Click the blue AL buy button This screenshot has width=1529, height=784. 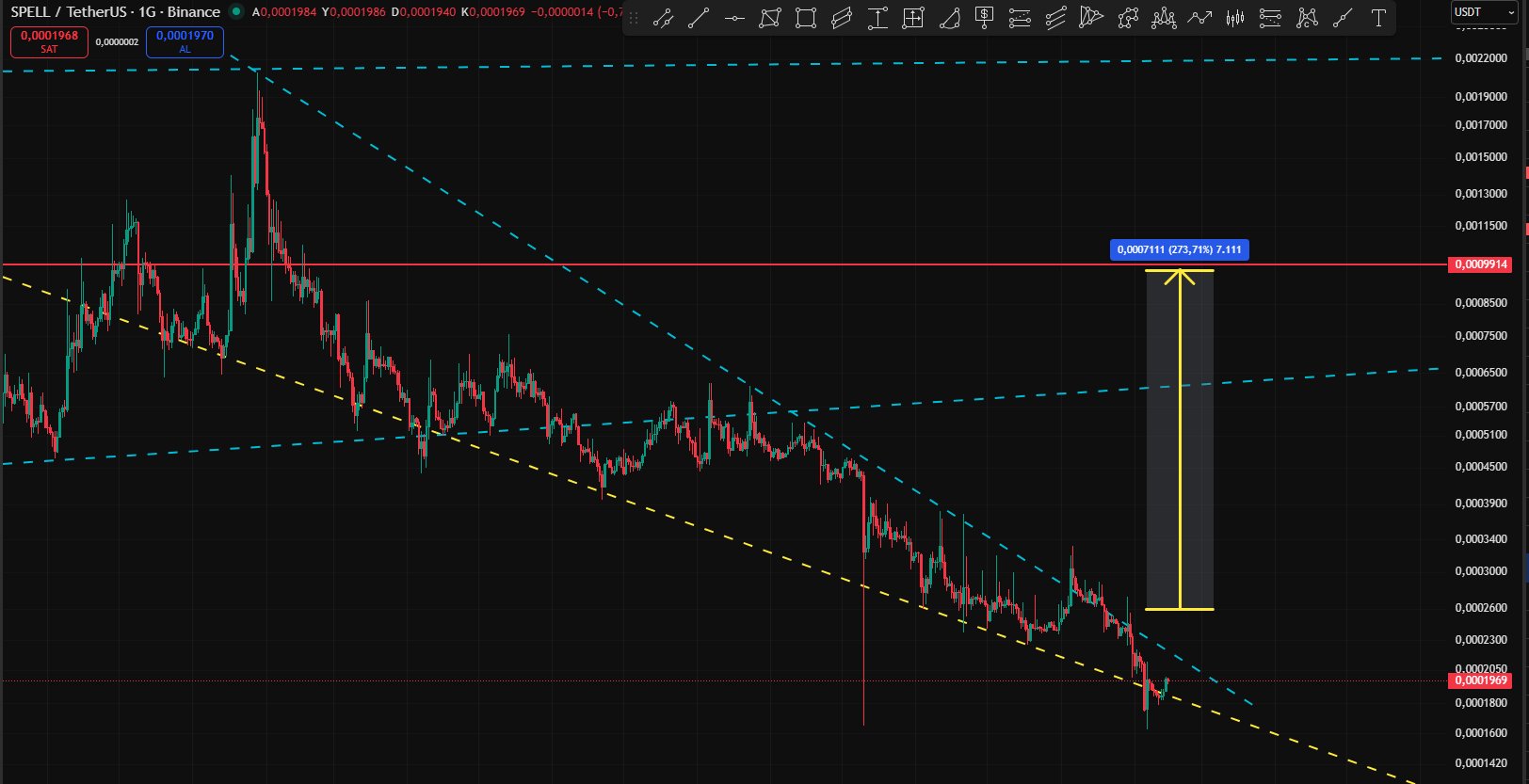tap(185, 41)
